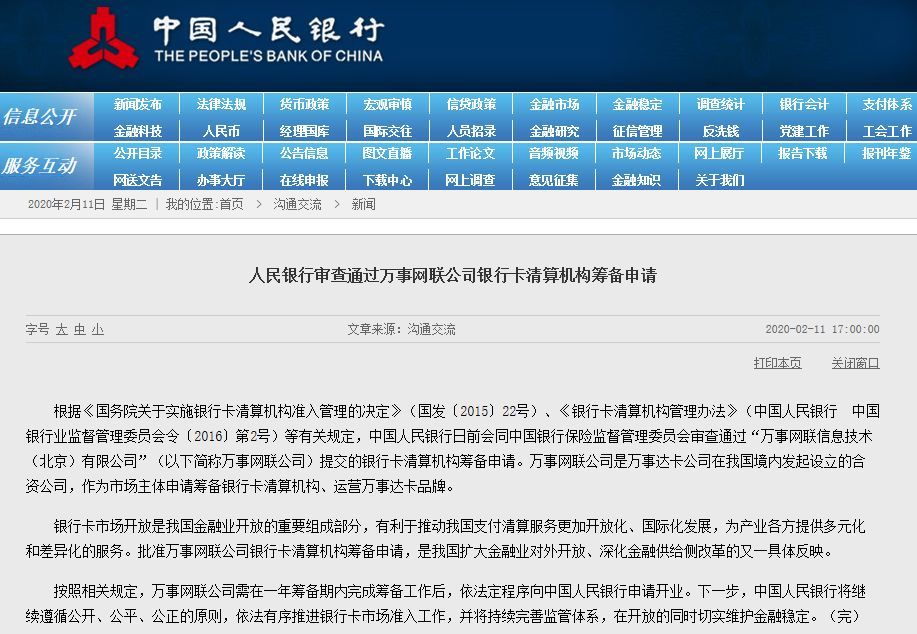Click the 打印本页 link
This screenshot has height=634, width=917.
pos(777,363)
